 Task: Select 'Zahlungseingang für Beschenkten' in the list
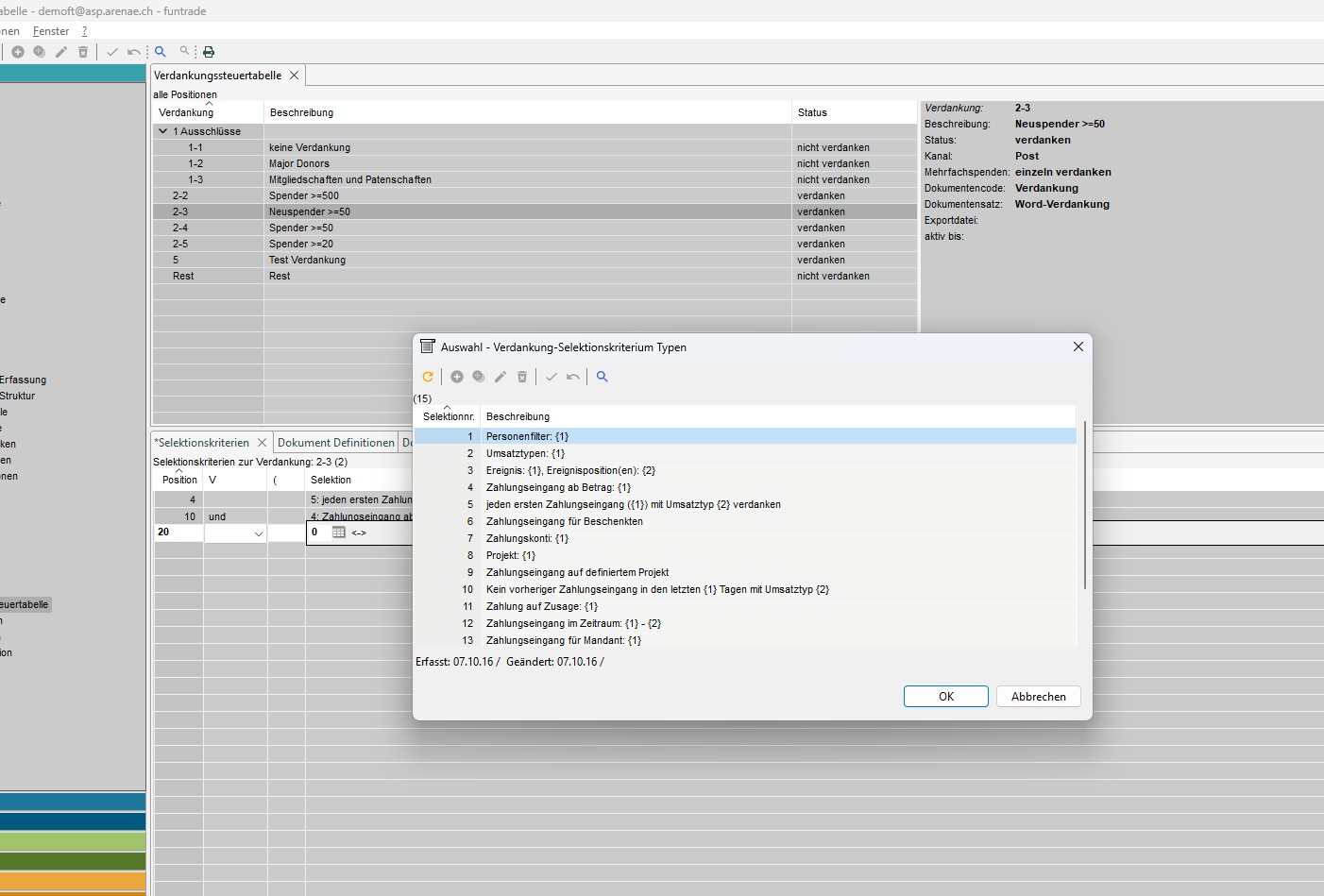point(564,521)
